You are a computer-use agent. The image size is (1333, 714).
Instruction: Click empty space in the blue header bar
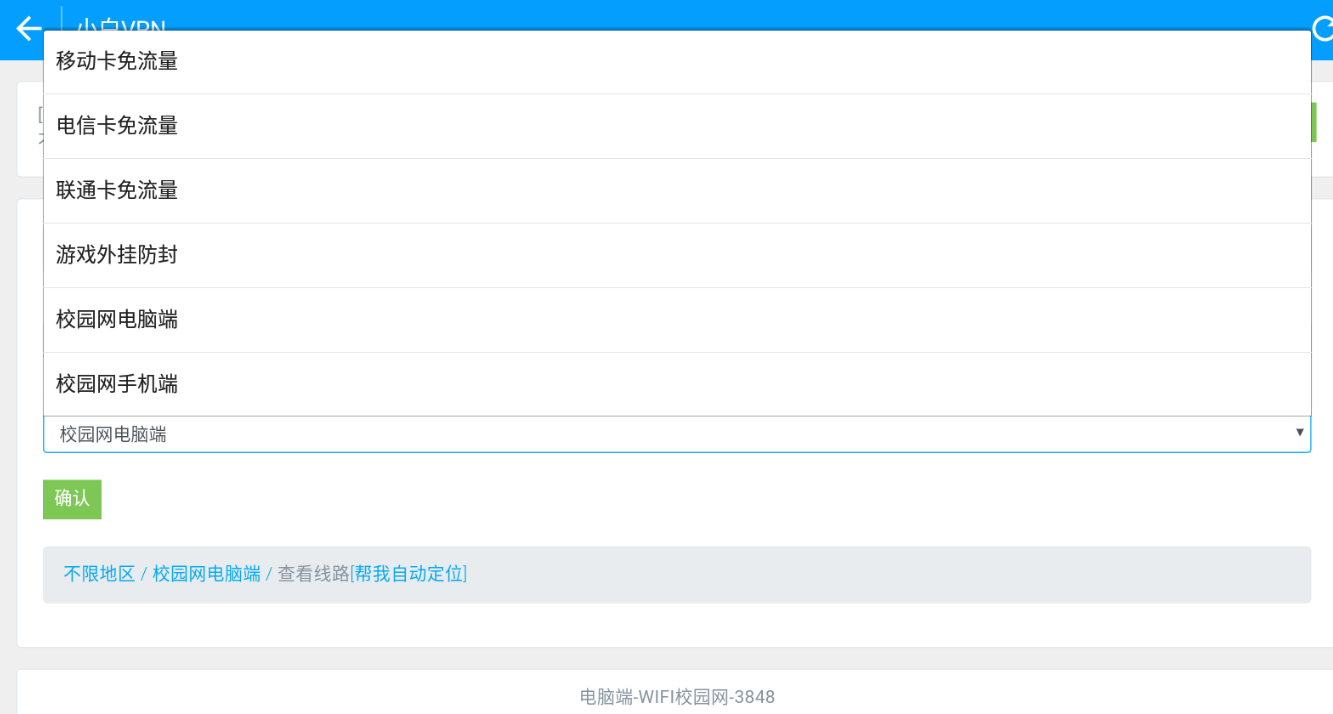click(700, 14)
